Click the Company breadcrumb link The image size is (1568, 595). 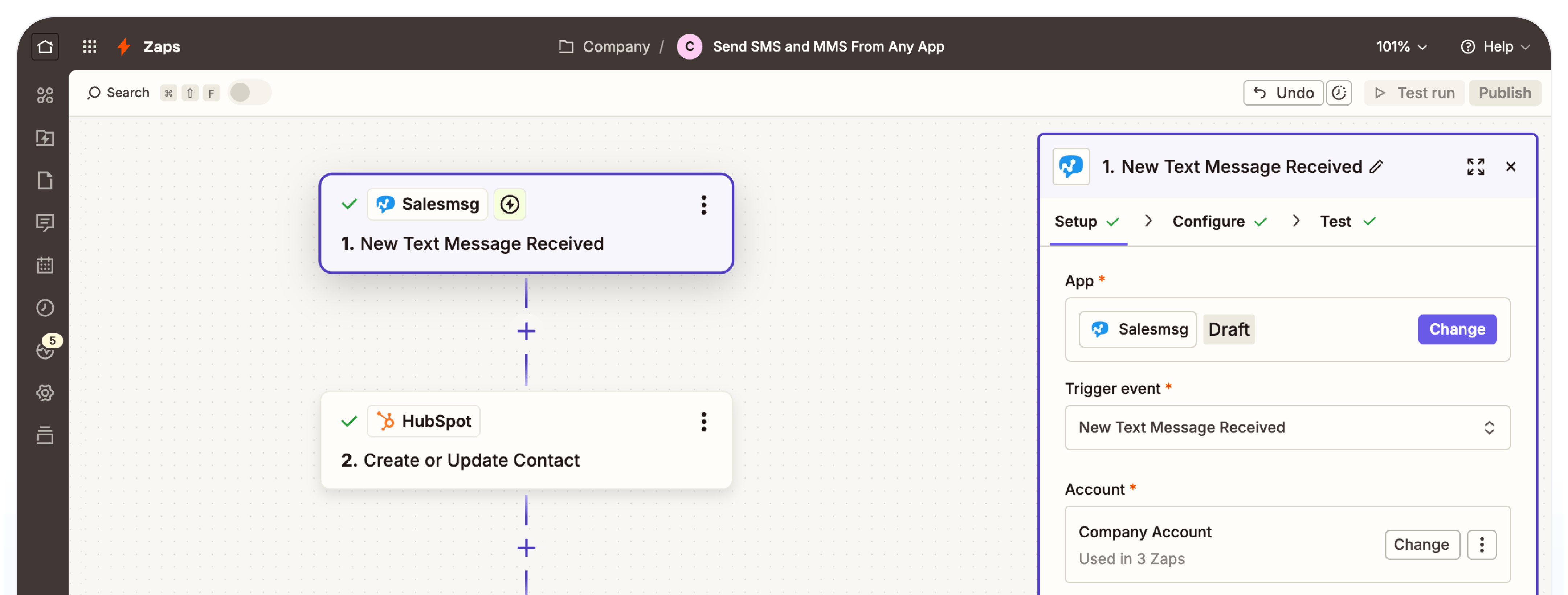click(616, 46)
